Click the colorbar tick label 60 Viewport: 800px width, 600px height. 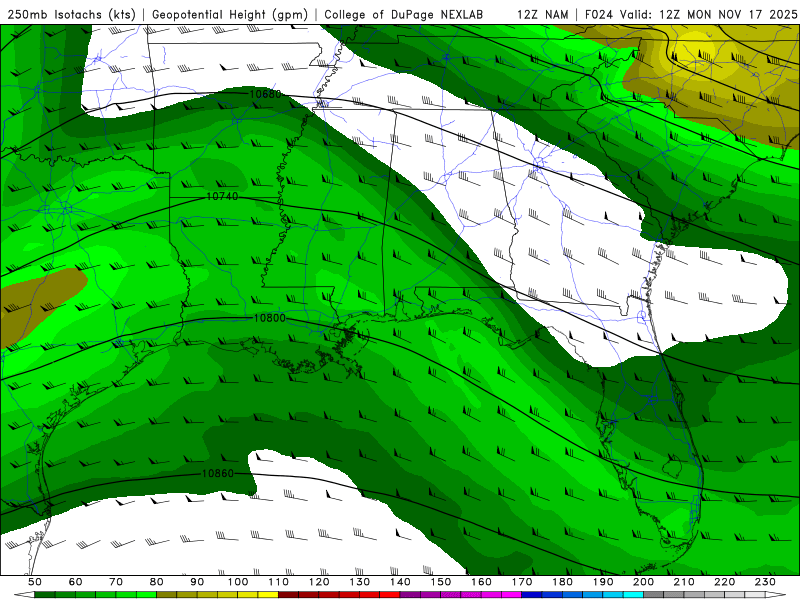[76, 582]
